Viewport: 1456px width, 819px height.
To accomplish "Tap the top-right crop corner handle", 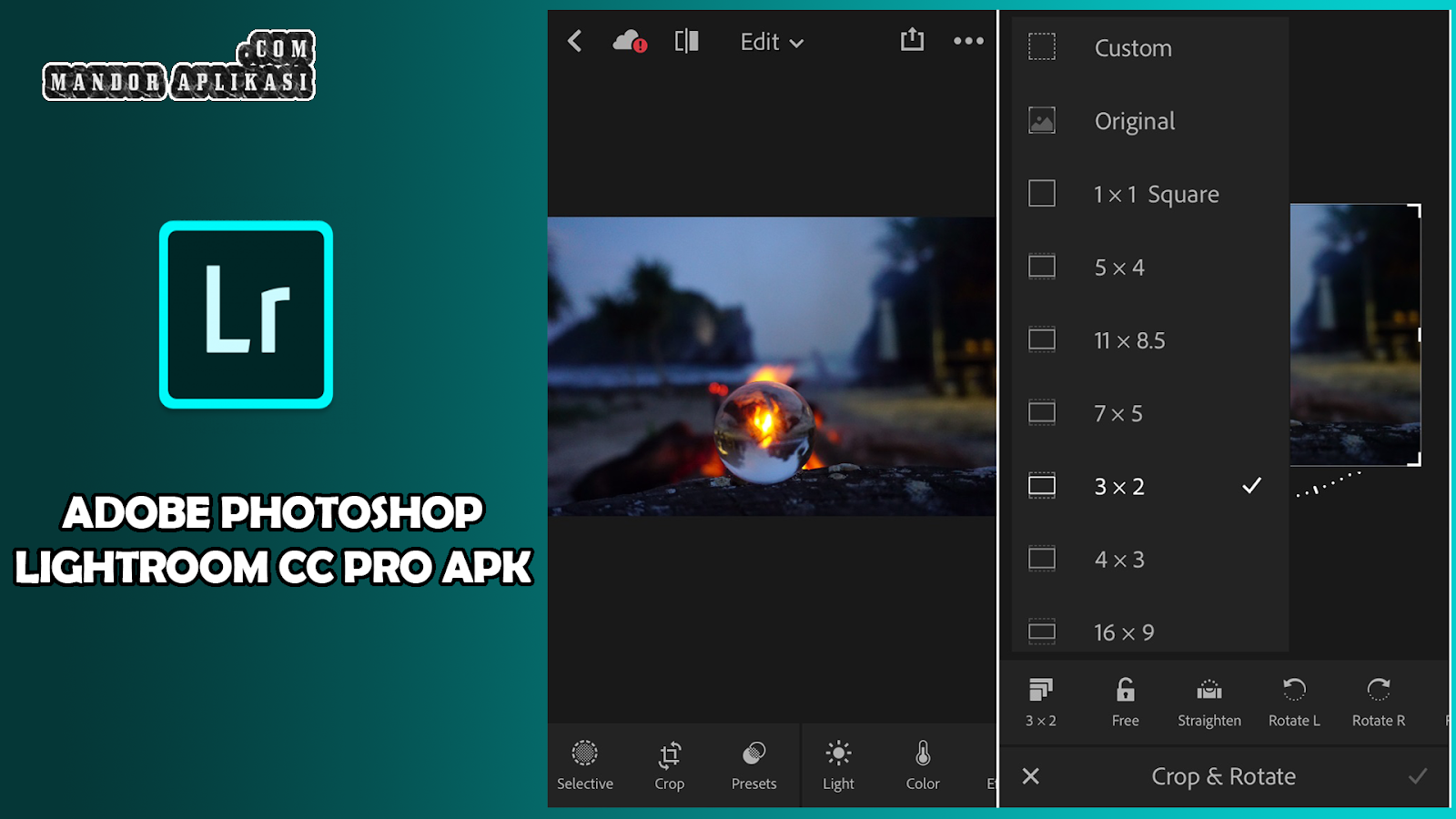I will point(1414,211).
